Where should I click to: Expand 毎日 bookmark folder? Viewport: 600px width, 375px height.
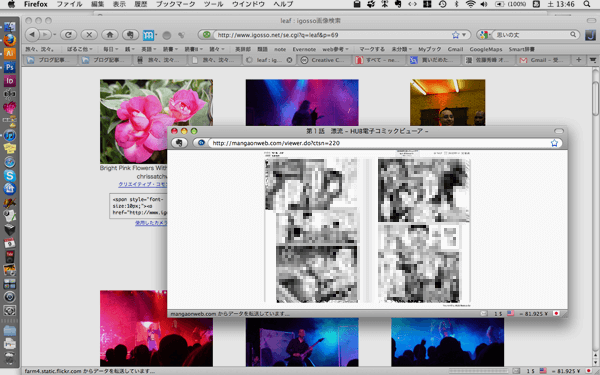[x=110, y=49]
